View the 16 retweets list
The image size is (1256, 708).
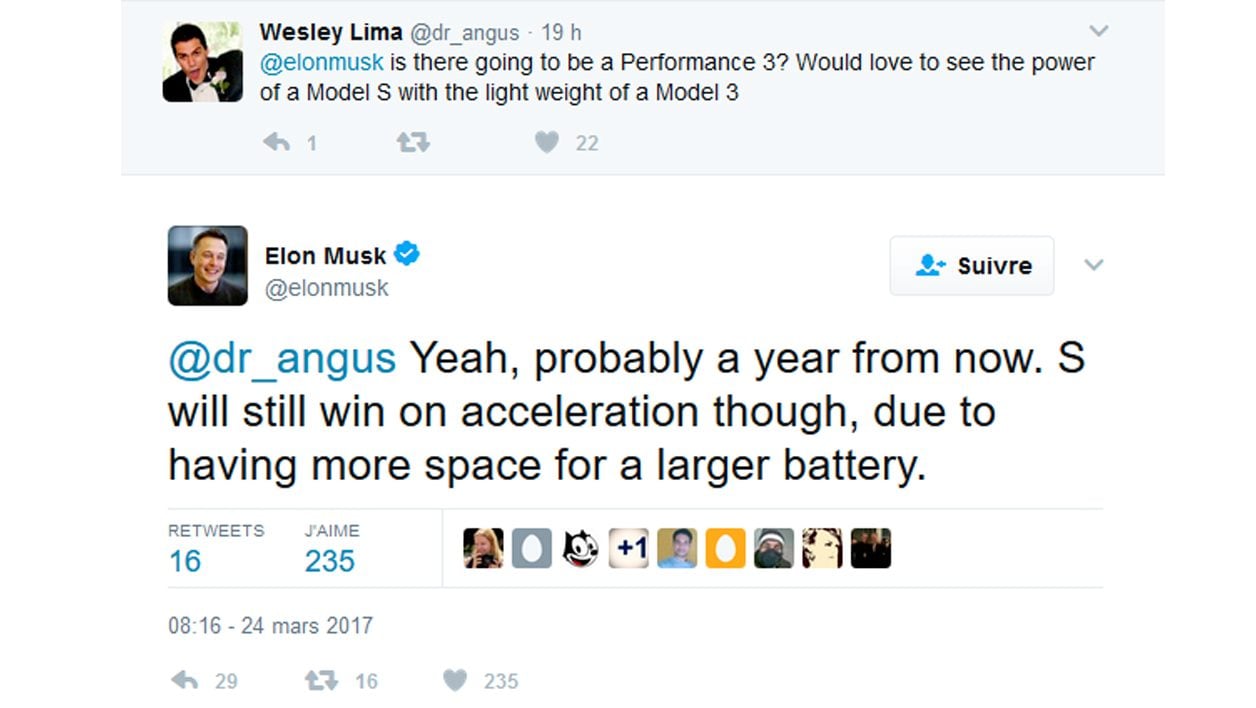coord(215,548)
